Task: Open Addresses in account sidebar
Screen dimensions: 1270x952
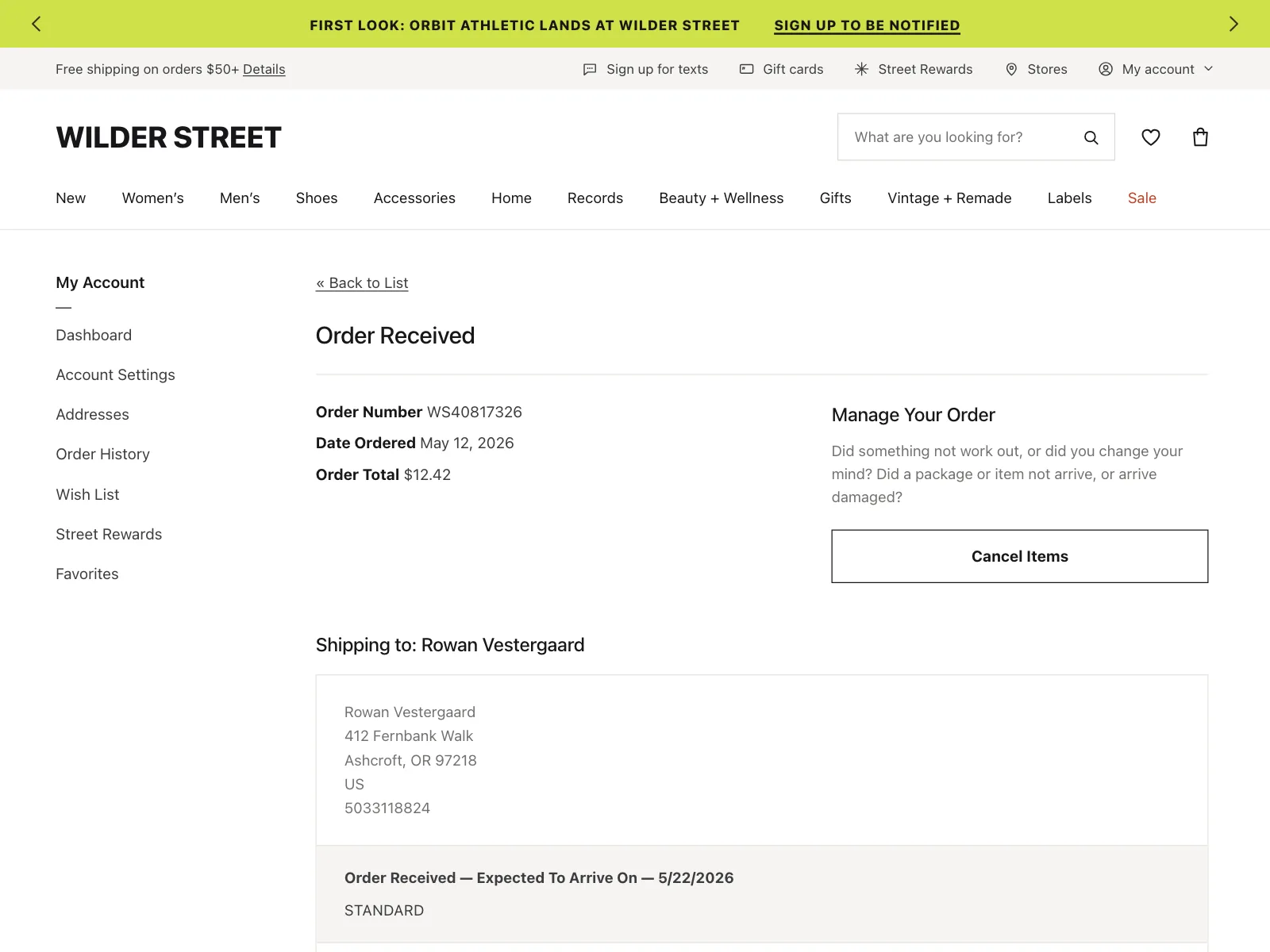Action: pos(92,415)
